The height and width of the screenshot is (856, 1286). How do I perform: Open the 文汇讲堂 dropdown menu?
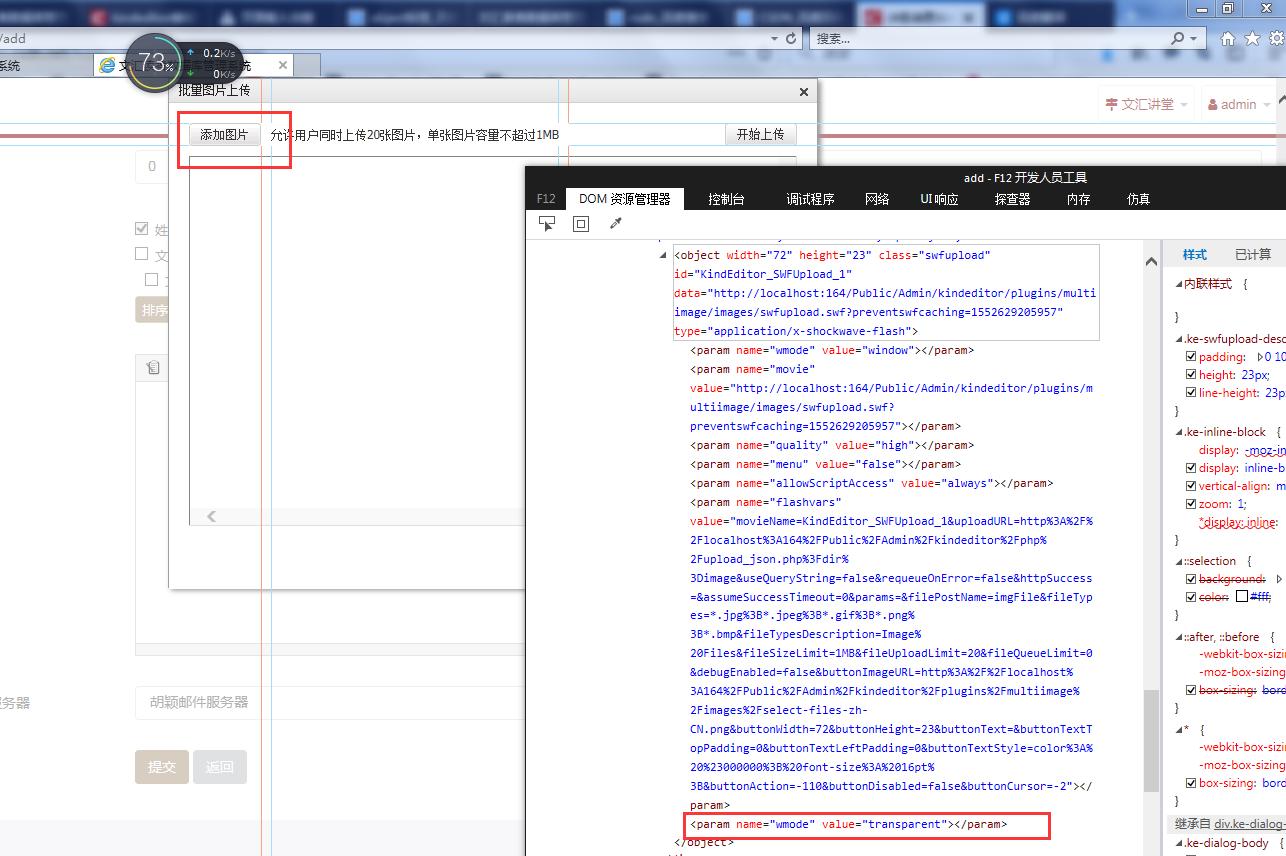click(1146, 104)
